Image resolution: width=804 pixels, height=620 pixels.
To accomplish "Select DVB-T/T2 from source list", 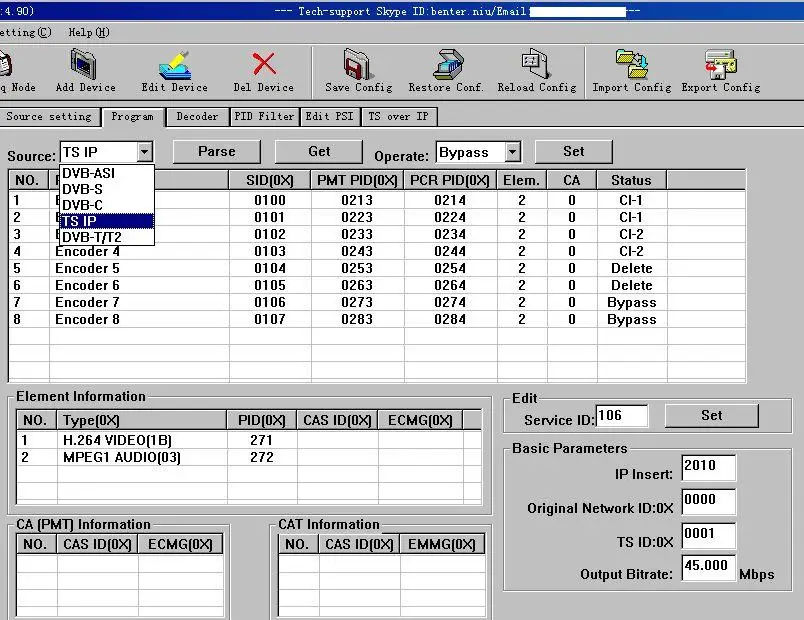I will point(95,237).
